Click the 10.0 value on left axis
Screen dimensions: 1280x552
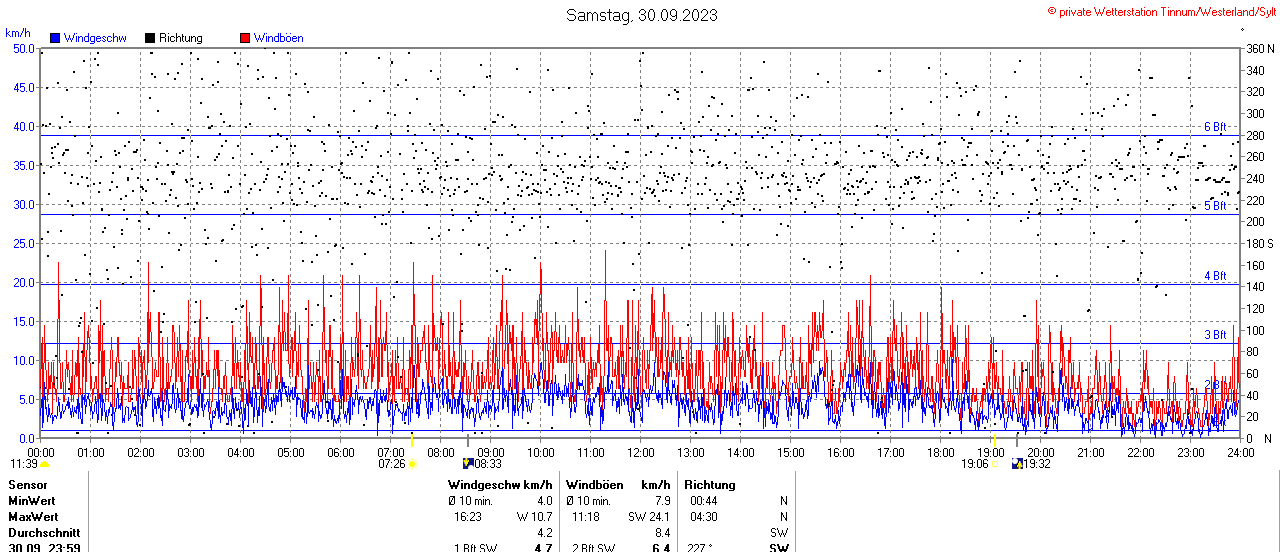24,360
